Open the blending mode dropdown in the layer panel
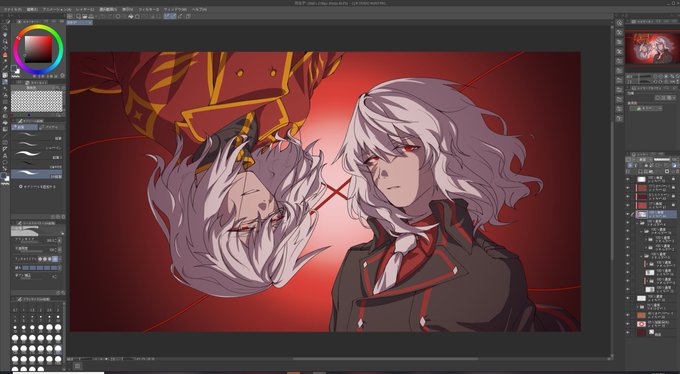The image size is (680, 374). click(x=643, y=160)
